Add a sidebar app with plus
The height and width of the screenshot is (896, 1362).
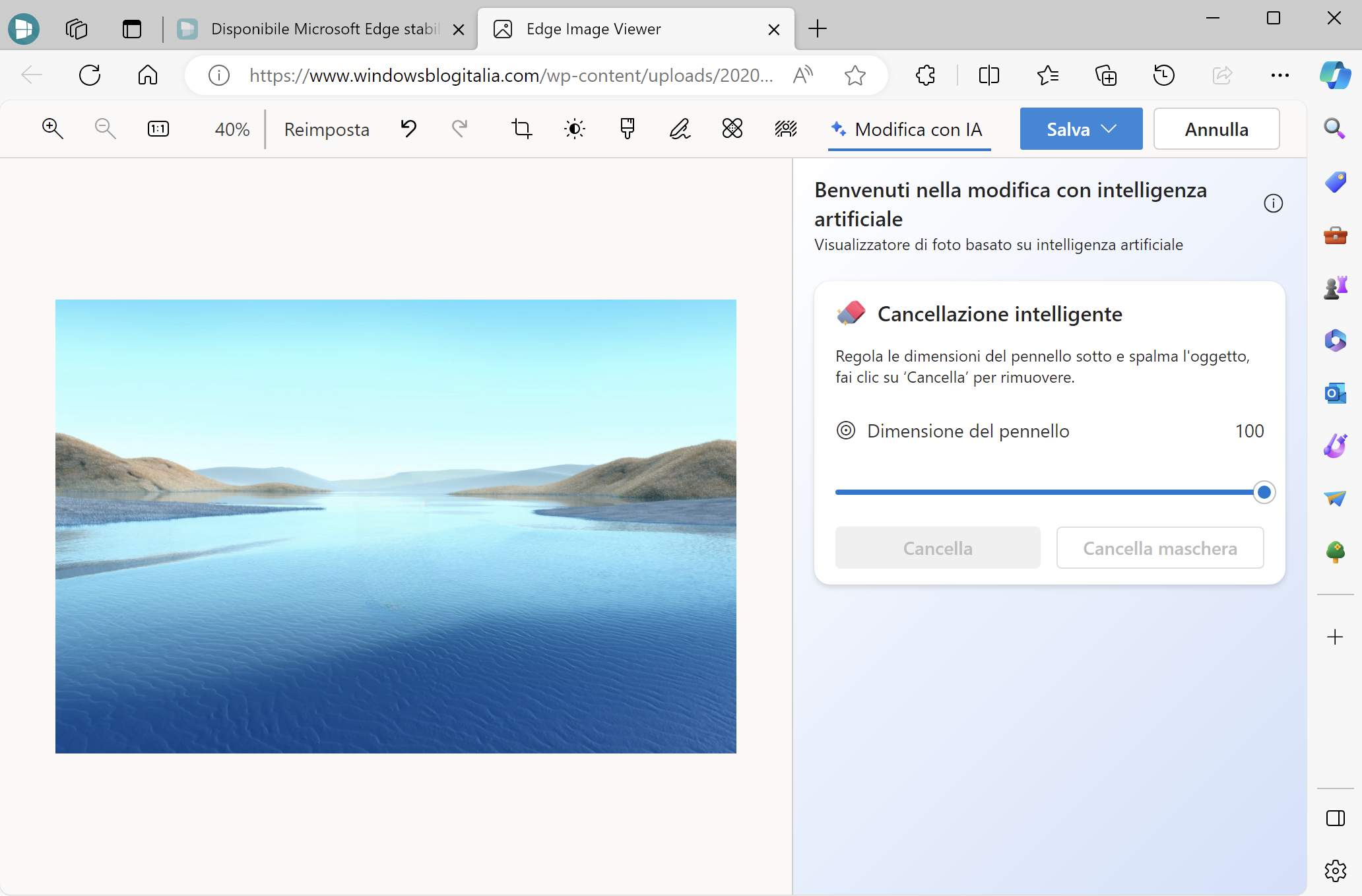1335,637
